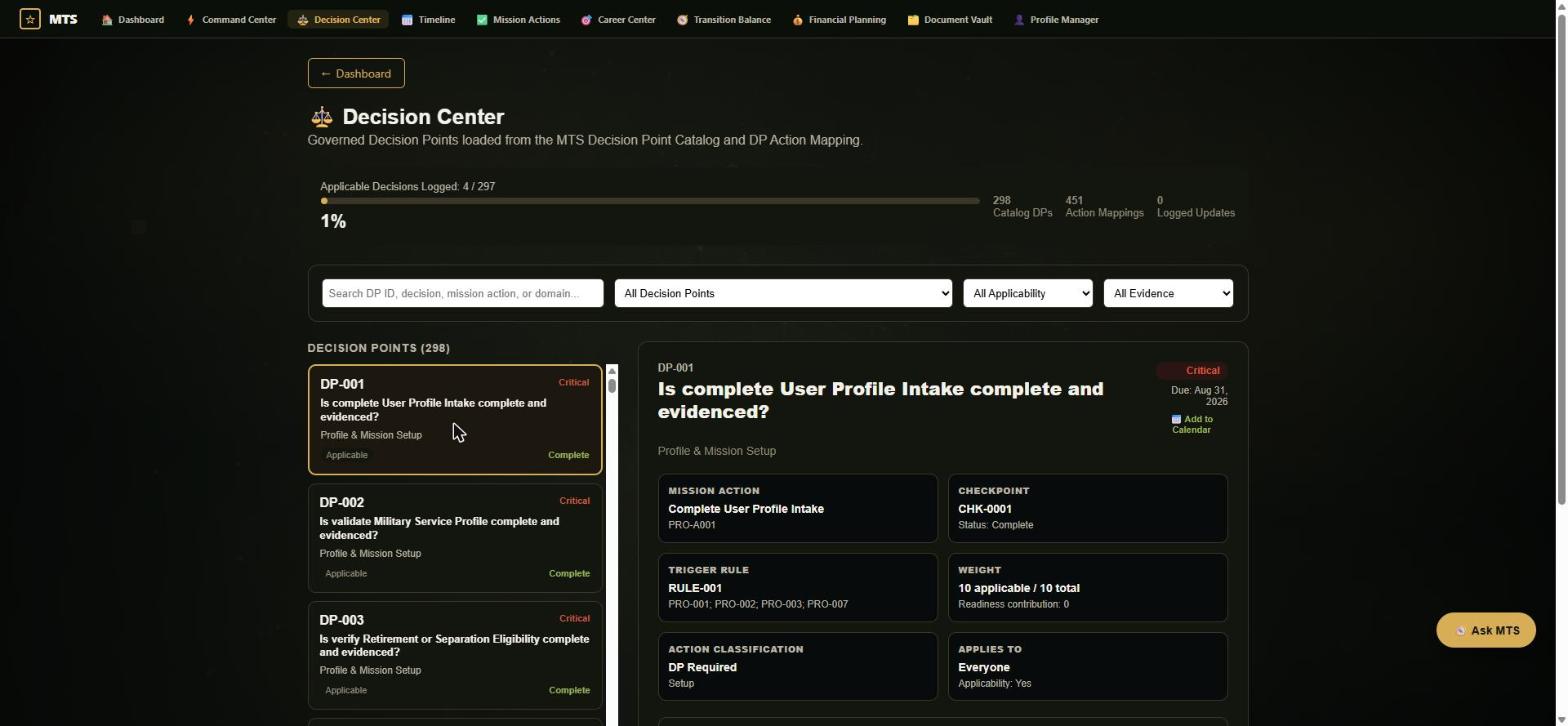The width and height of the screenshot is (1568, 726).
Task: Select the DP-002 Military Service Profile card
Action: click(x=455, y=538)
